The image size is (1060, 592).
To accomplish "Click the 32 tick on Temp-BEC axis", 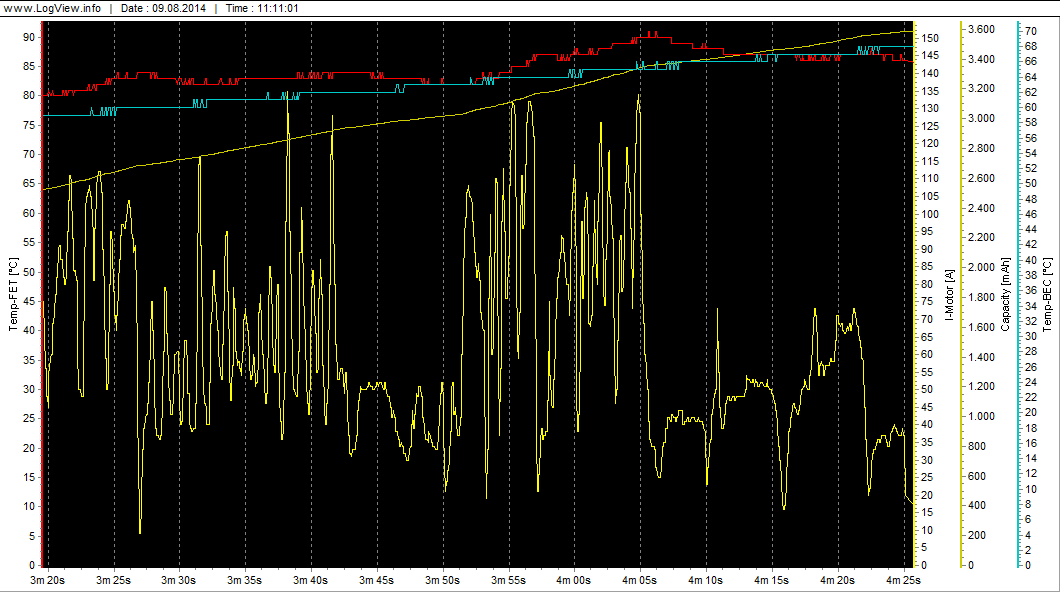I will pyautogui.click(x=1031, y=321).
